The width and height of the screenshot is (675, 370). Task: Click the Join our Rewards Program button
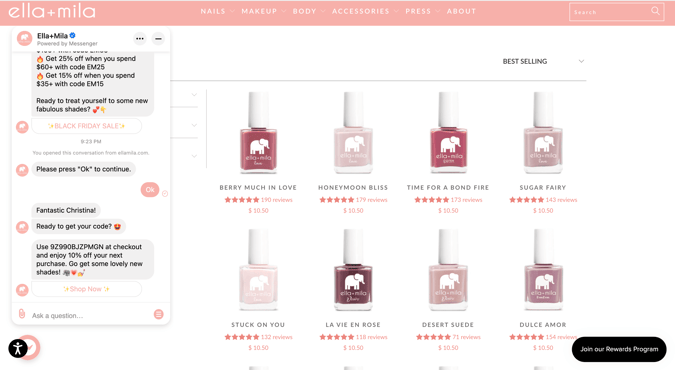pos(619,349)
